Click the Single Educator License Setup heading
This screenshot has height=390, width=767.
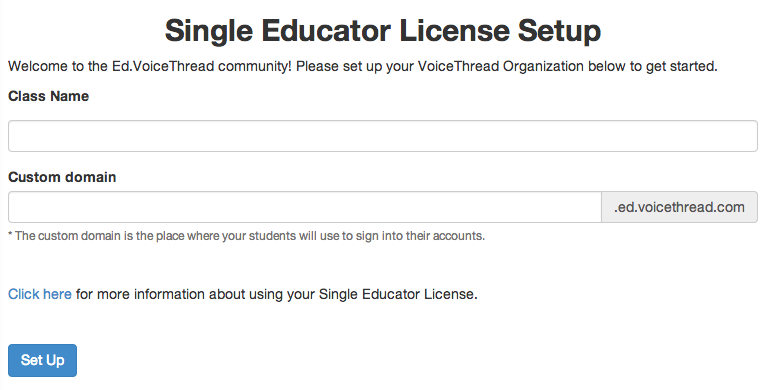click(383, 31)
